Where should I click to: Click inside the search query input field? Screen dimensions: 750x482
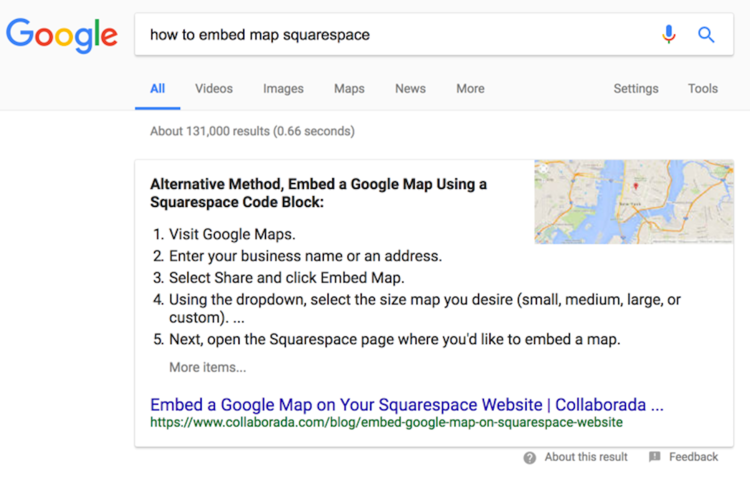[397, 34]
